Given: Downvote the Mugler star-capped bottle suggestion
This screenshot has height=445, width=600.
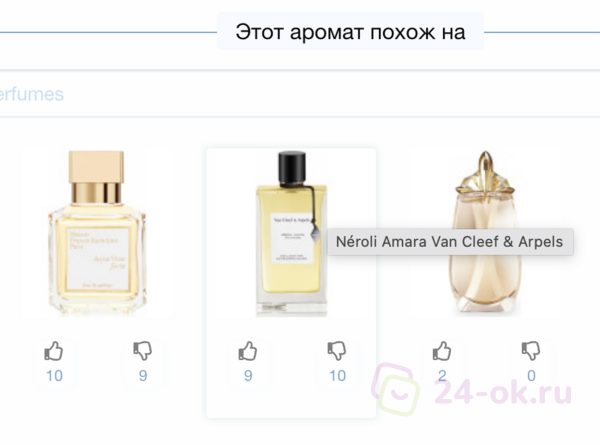Looking at the screenshot, I should click(x=531, y=351).
